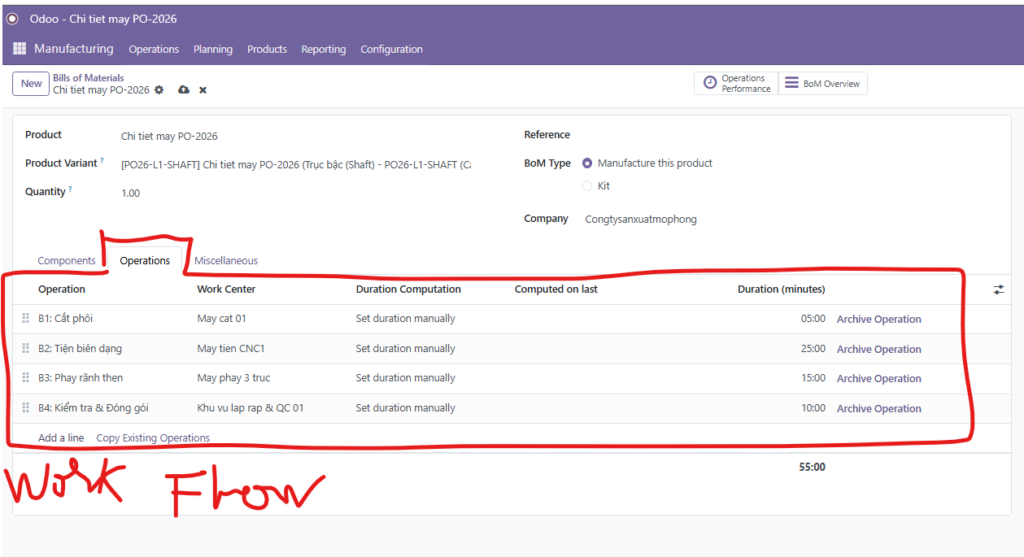Switch to the Miscellaneous tab
The height and width of the screenshot is (557, 1024).
pyautogui.click(x=225, y=261)
